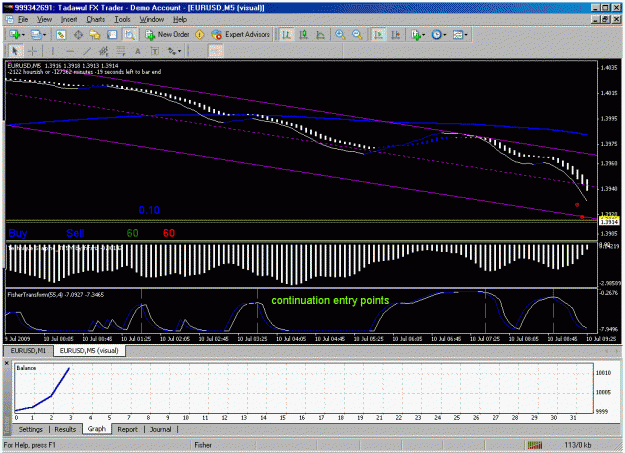The image size is (625, 453).
Task: Click the New Order button
Action: (167, 35)
